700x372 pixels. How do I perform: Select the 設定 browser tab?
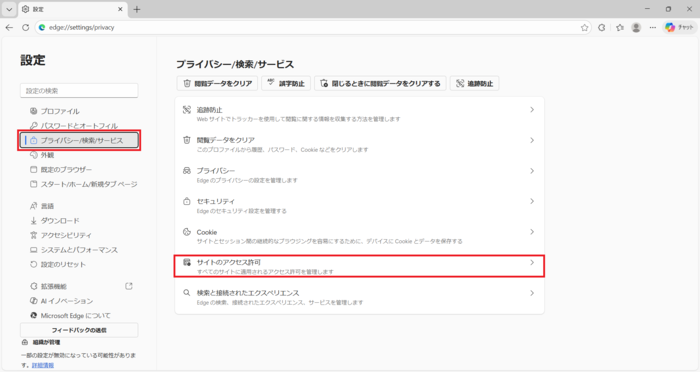pyautogui.click(x=72, y=9)
